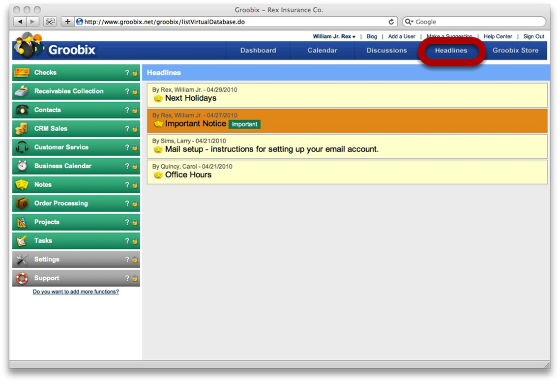Open the Order Processing menu item
This screenshot has height=383, width=560.
pos(76,203)
